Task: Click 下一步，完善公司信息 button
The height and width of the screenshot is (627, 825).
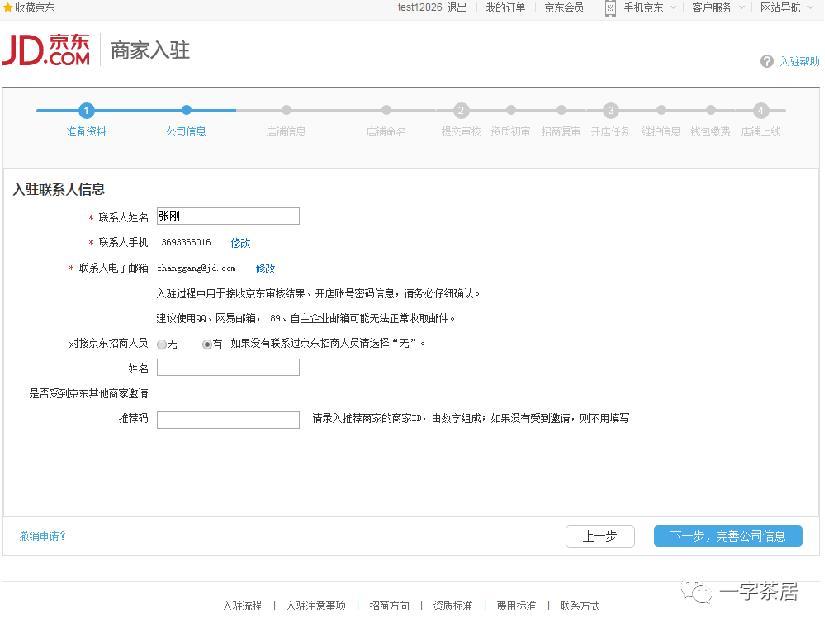Action: (x=728, y=536)
